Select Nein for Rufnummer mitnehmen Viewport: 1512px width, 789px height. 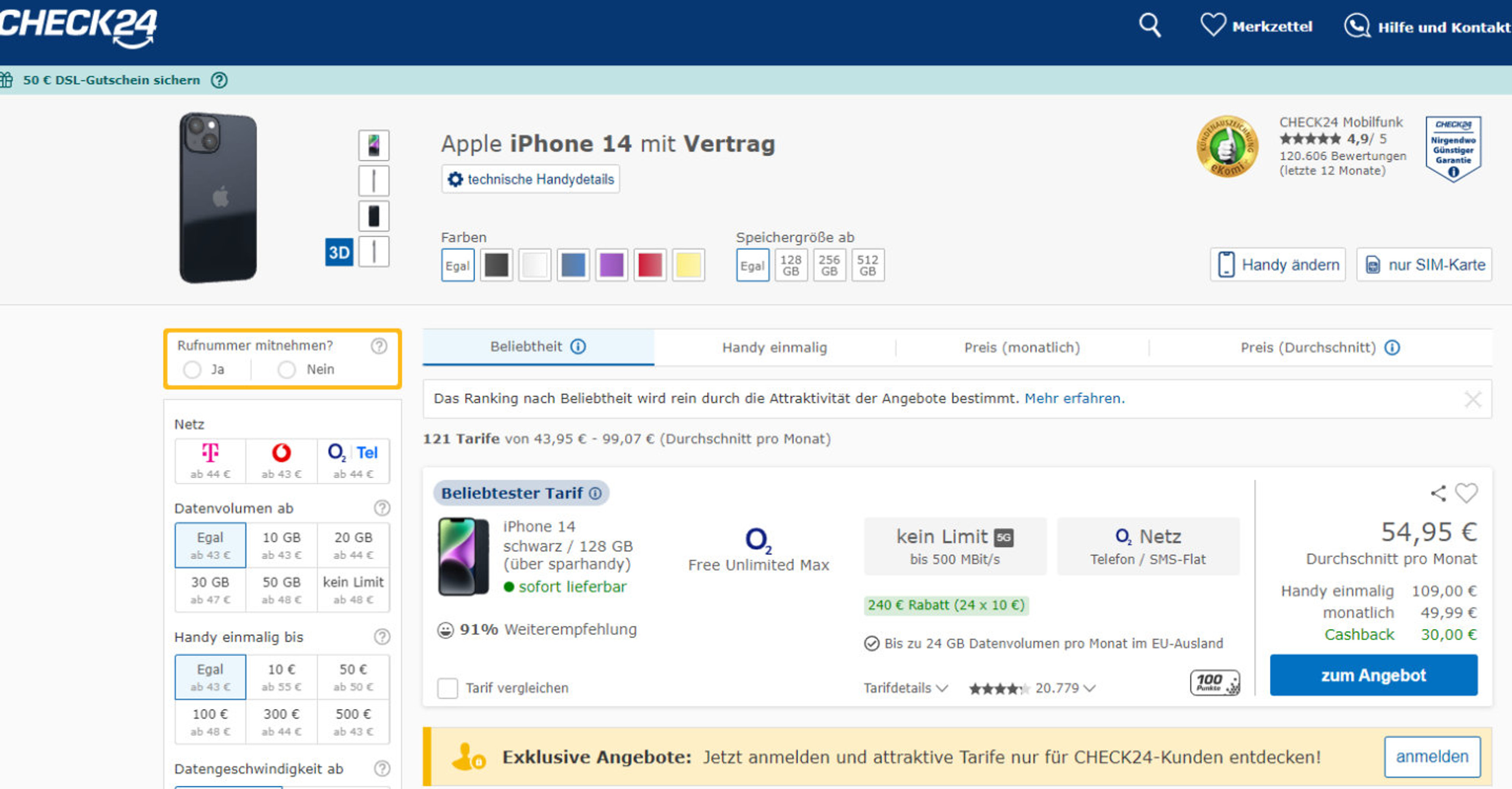click(x=287, y=370)
